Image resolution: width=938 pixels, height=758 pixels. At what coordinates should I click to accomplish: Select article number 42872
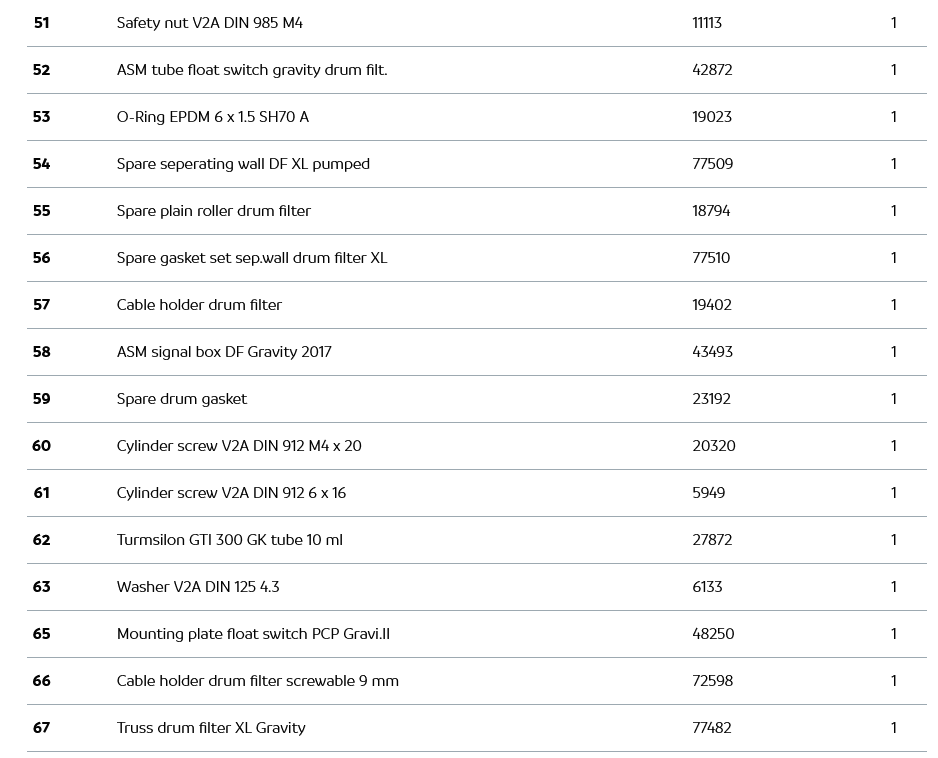[712, 70]
